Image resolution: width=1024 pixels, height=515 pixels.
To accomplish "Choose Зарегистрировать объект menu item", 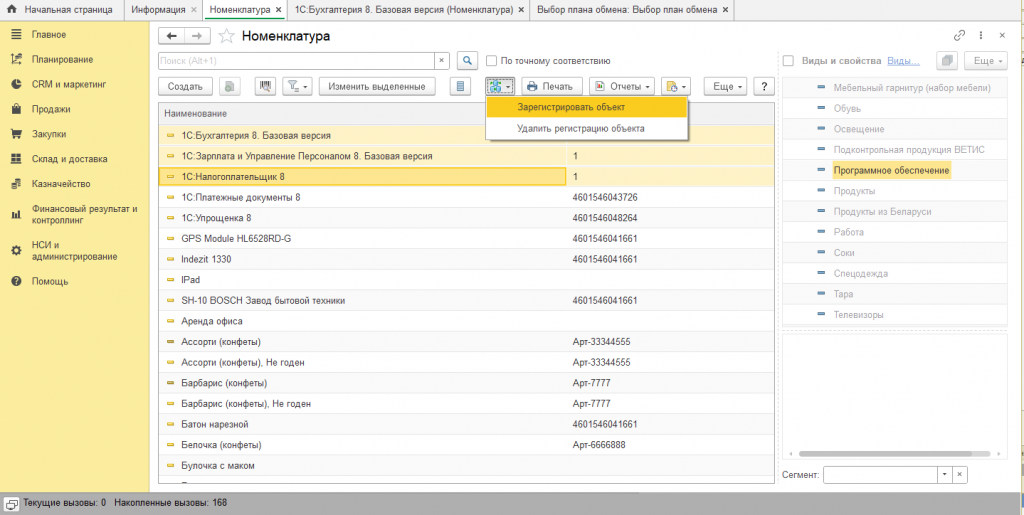I will coord(586,107).
